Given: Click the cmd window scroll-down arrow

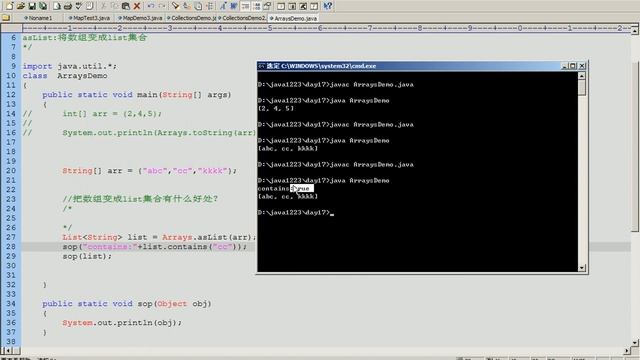Looking at the screenshot, I should click(x=582, y=268).
